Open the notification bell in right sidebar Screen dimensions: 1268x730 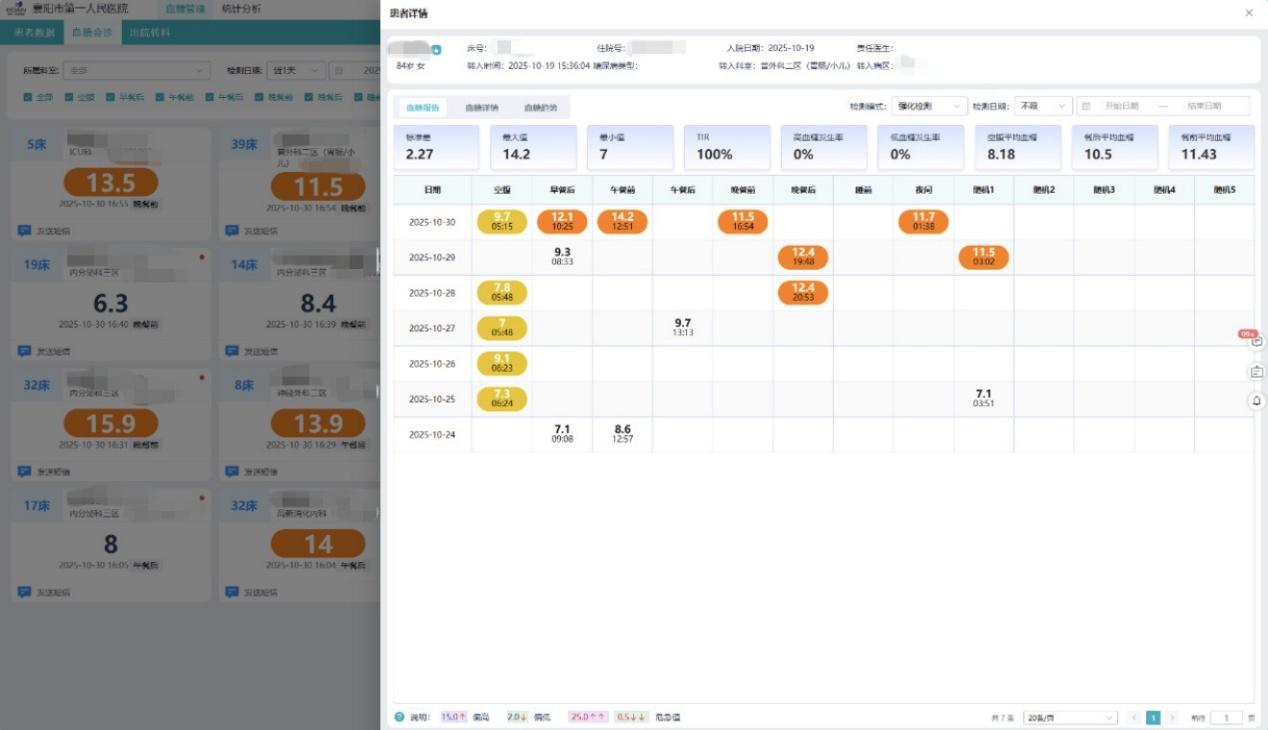(1257, 401)
